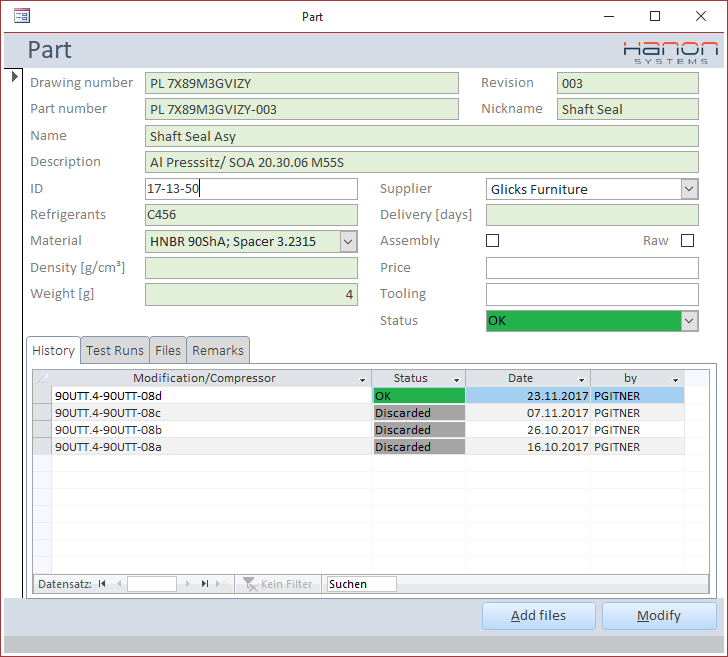728x657 pixels.
Task: Switch to the History tab
Action: 53,350
